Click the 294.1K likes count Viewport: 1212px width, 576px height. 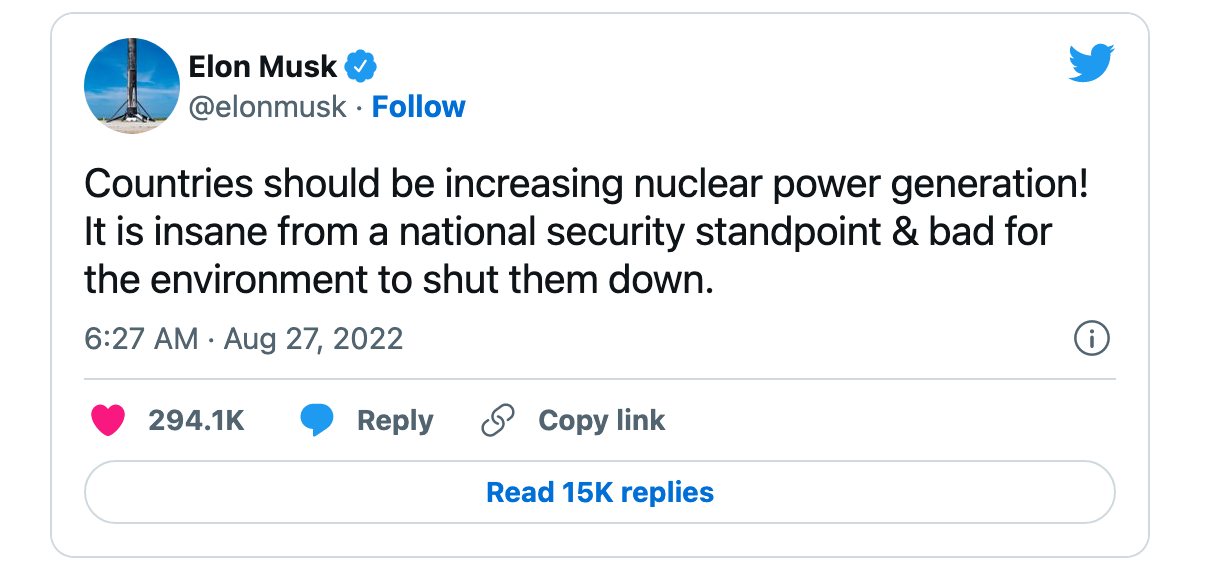196,421
